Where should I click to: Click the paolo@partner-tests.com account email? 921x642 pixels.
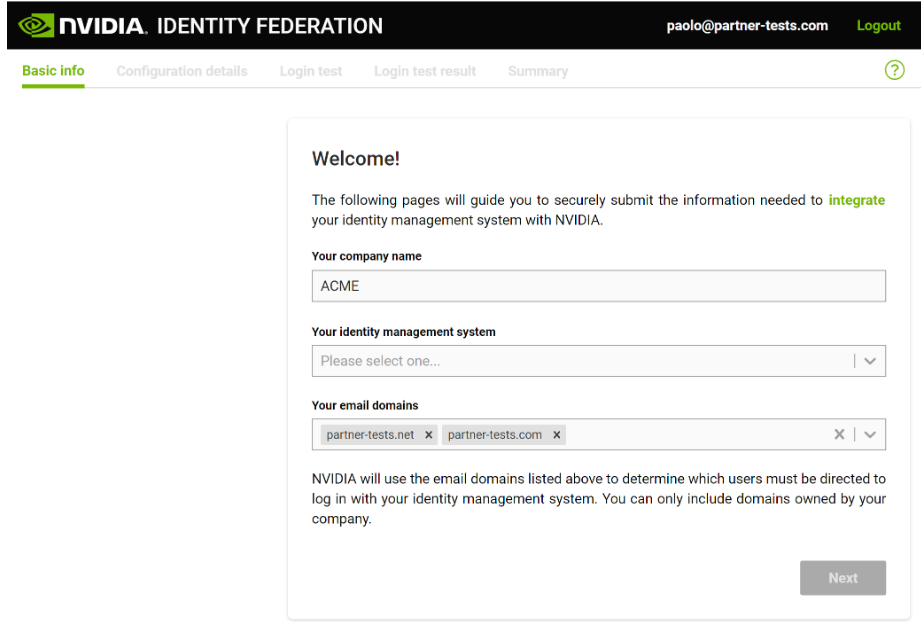(747, 26)
